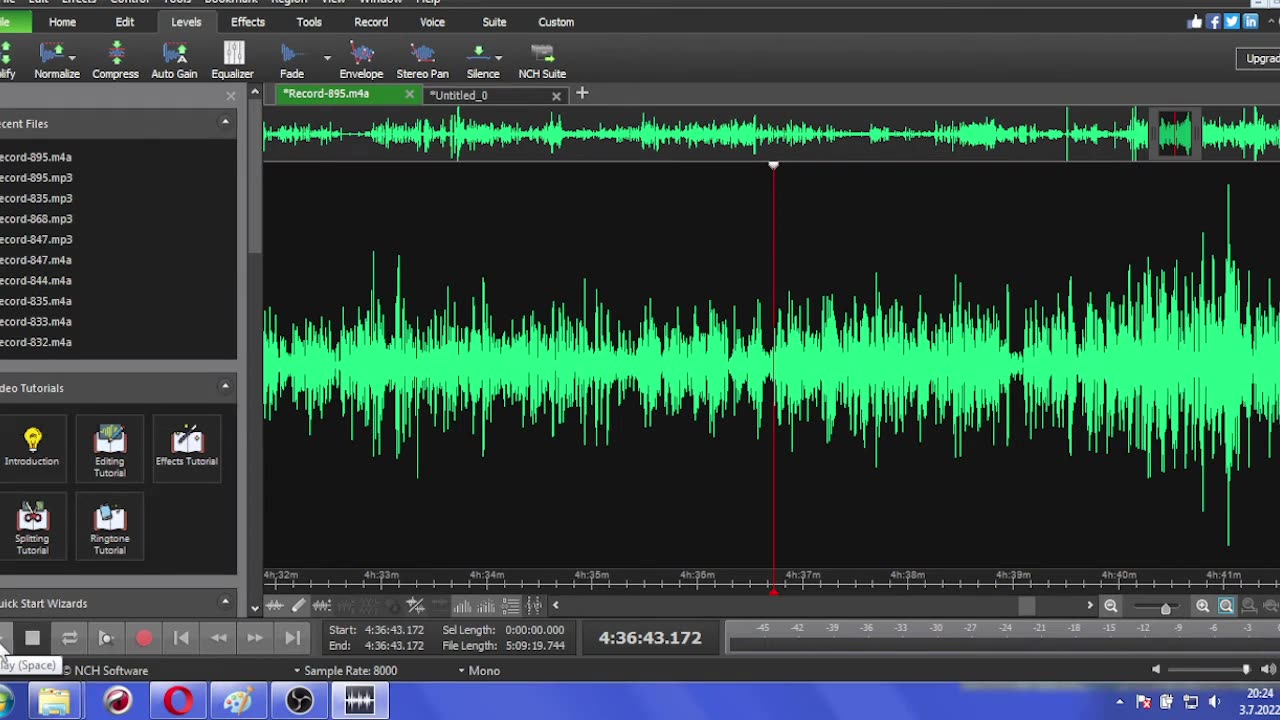
Task: Open the Compress tool
Action: point(115,60)
